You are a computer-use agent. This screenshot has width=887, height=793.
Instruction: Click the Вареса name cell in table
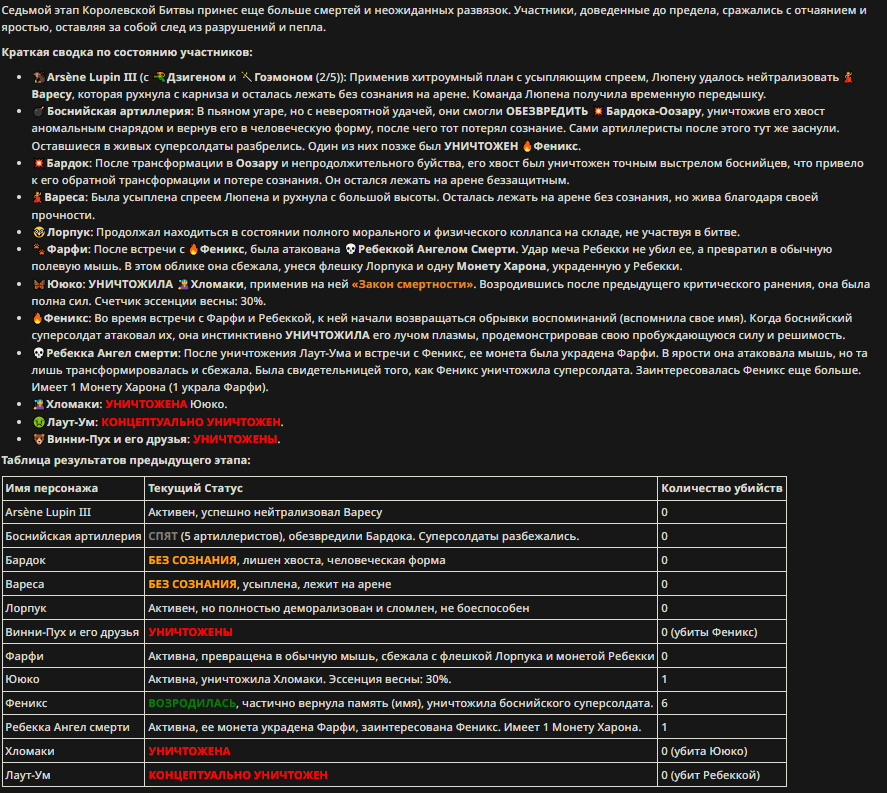pyautogui.click(x=74, y=584)
